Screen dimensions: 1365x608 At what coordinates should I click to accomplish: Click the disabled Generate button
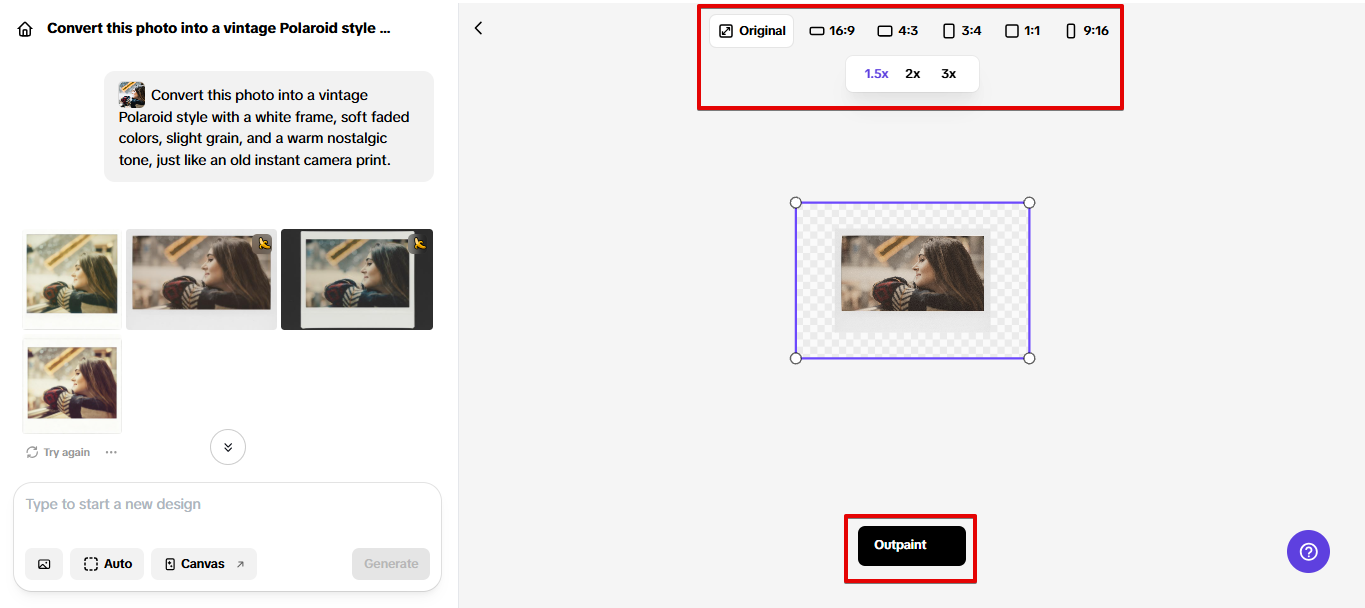[391, 564]
